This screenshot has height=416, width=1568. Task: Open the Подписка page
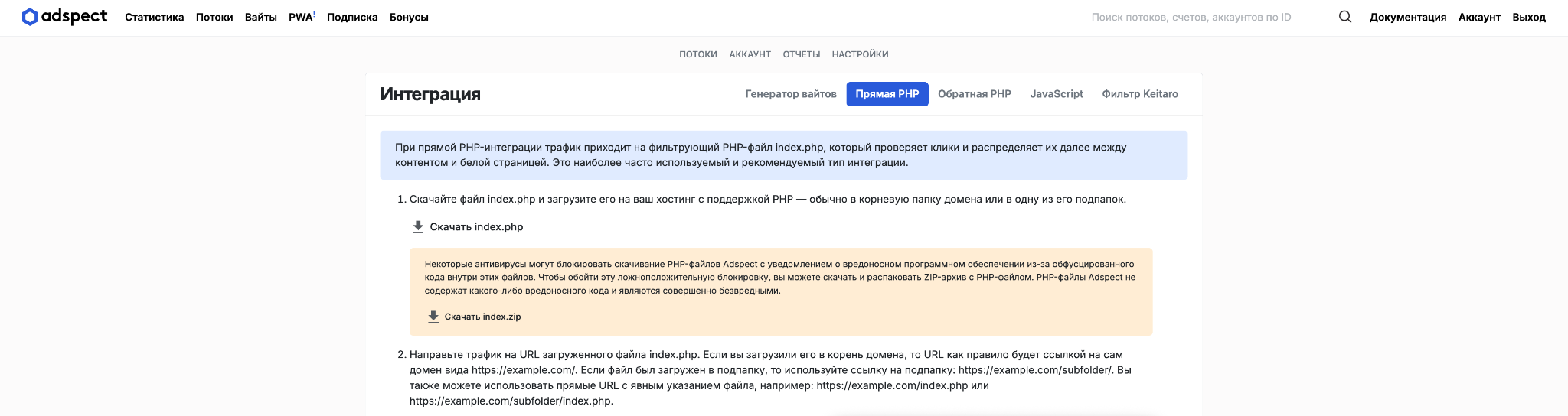pos(352,17)
